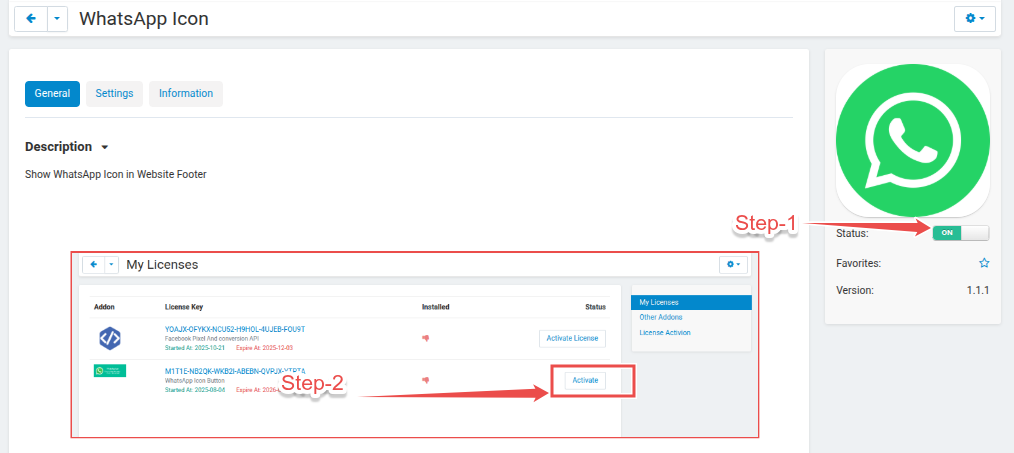Open the Settings tab
The width and height of the screenshot is (1014, 453).
tap(114, 93)
